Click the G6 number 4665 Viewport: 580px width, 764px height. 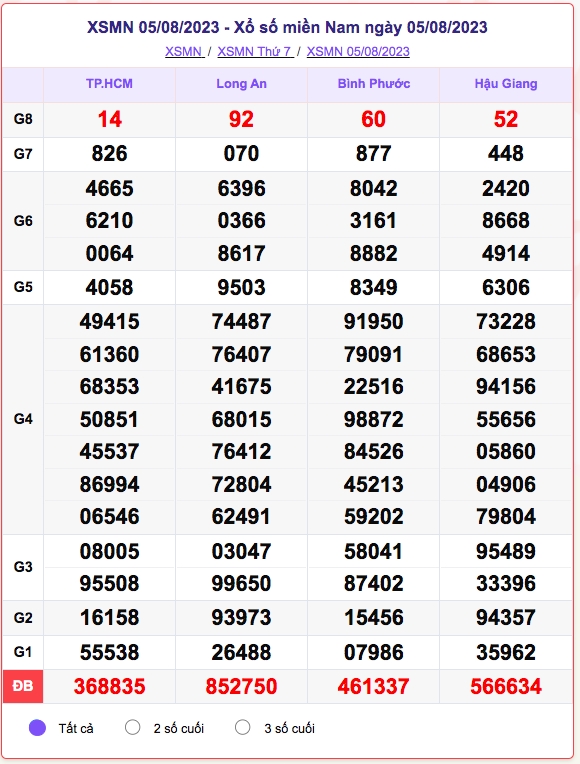point(109,189)
